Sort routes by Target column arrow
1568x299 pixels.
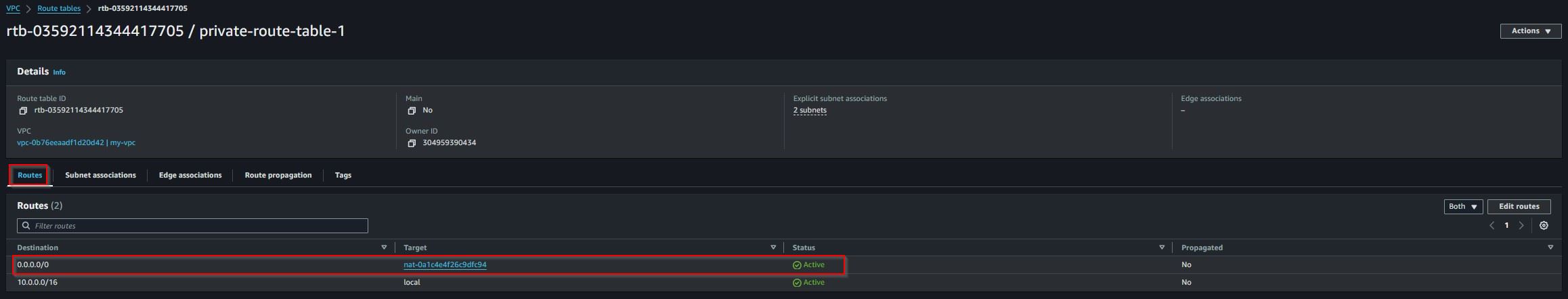tap(773, 247)
